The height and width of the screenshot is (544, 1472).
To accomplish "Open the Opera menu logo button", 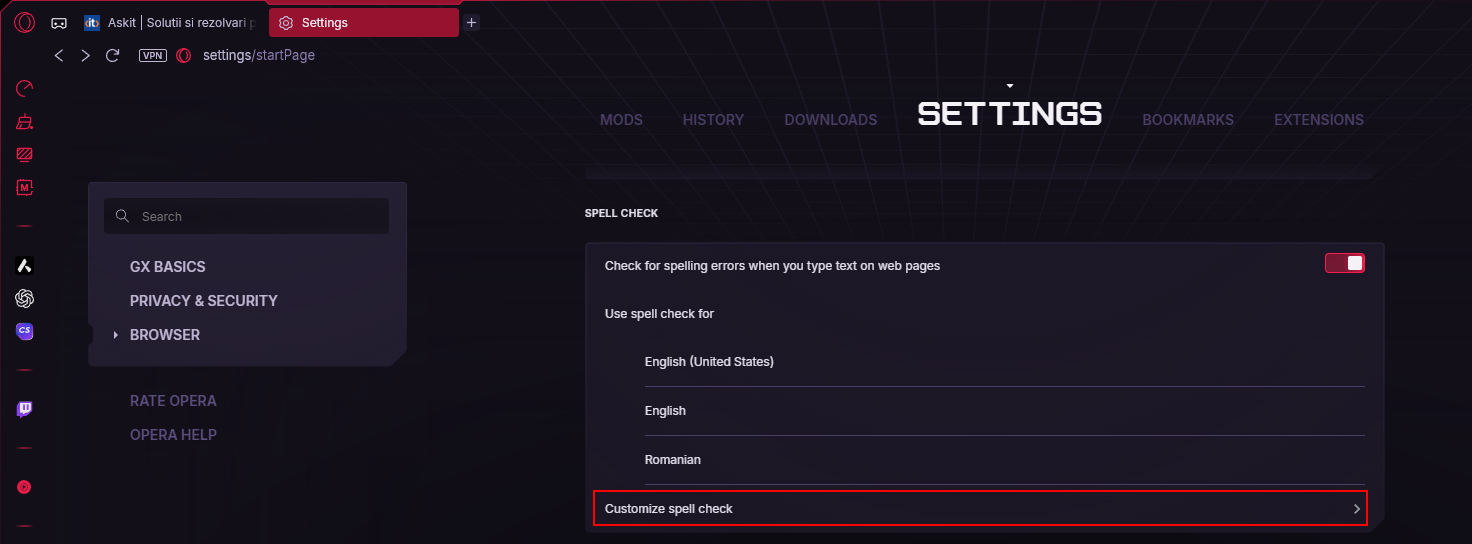I will point(25,23).
